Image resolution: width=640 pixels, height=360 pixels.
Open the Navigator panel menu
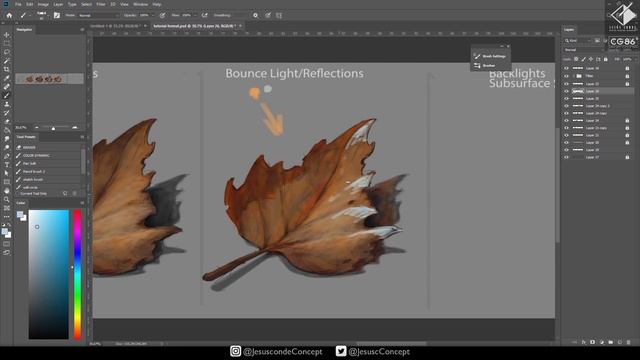pos(82,29)
